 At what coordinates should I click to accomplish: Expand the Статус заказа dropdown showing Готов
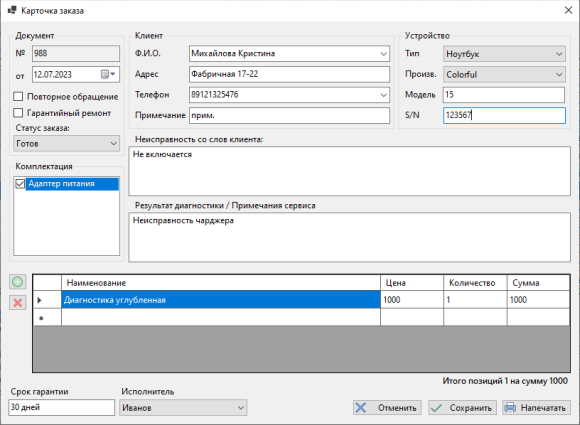(x=67, y=143)
